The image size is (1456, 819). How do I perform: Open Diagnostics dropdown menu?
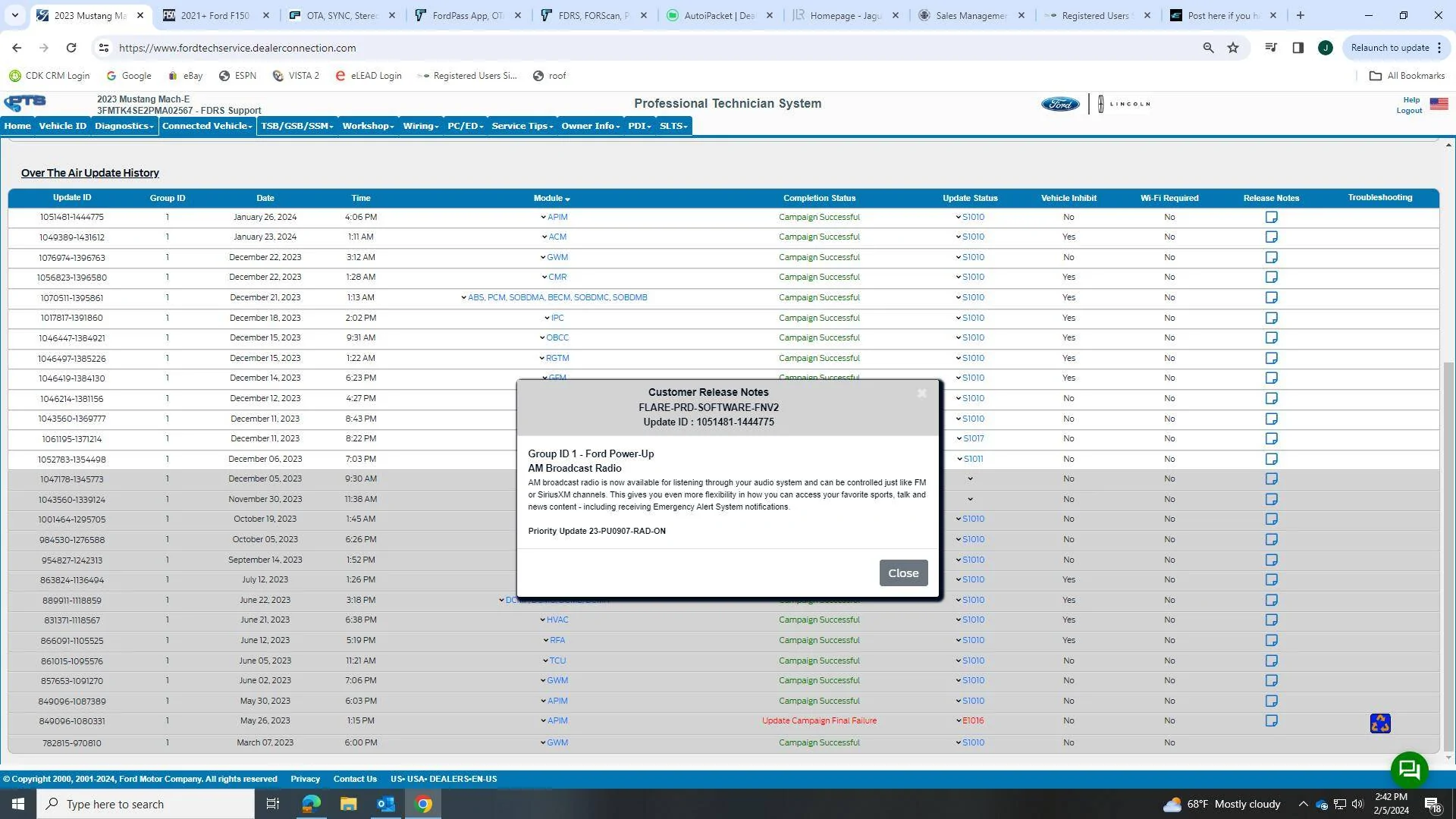(124, 126)
